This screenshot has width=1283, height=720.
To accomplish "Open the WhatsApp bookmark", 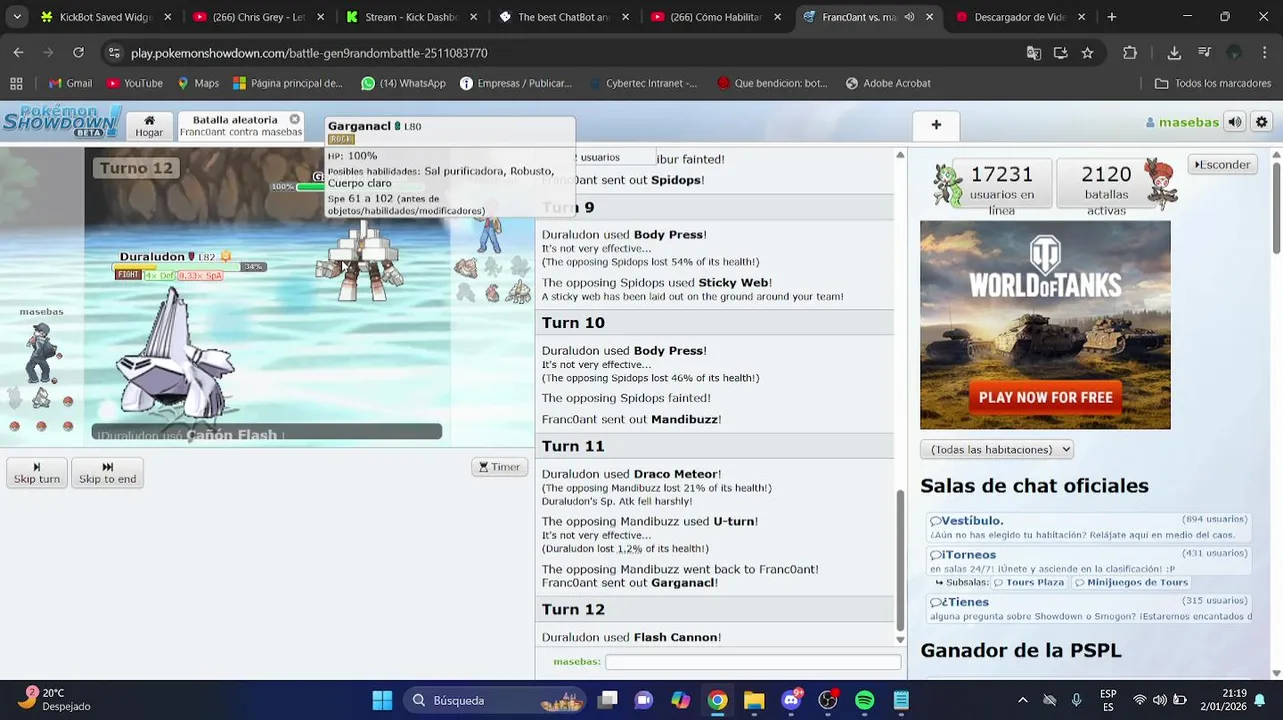I will point(403,83).
